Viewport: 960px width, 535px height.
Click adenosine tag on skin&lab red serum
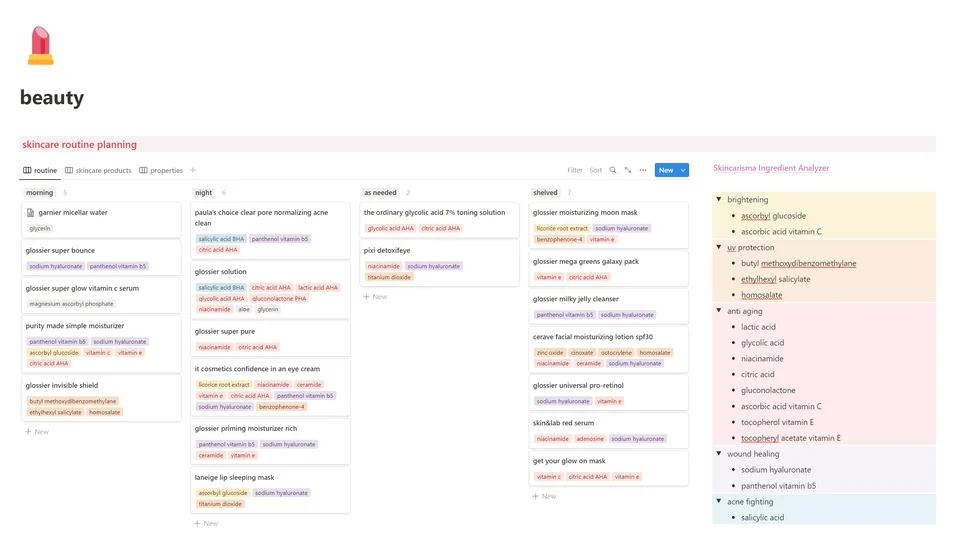pos(590,439)
